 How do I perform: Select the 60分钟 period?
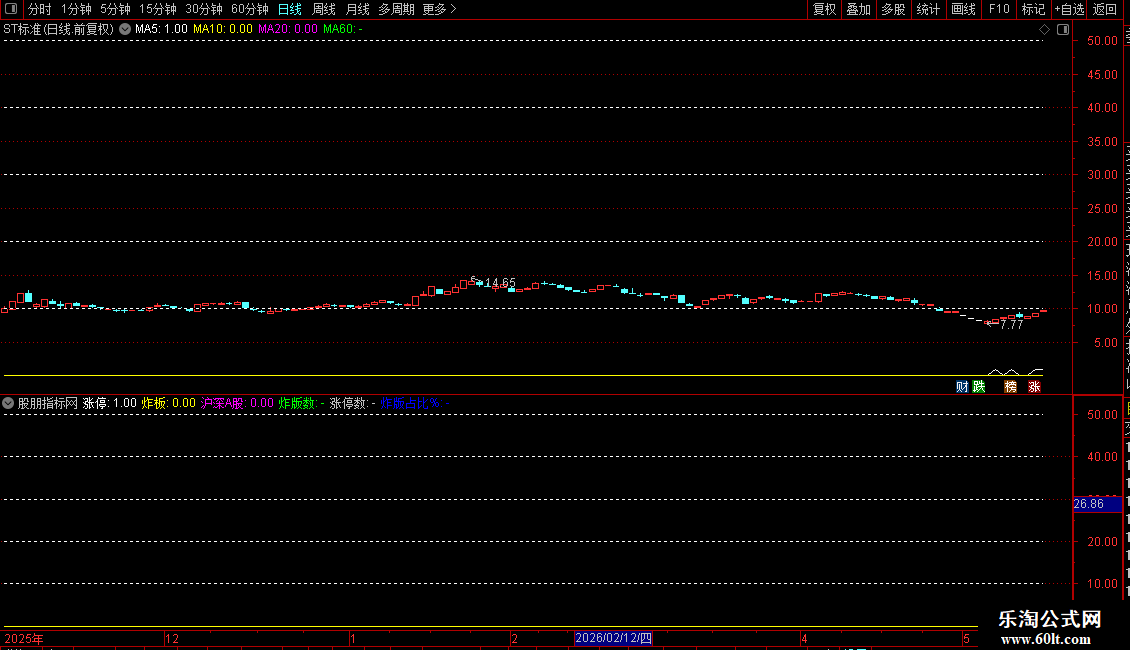click(250, 9)
